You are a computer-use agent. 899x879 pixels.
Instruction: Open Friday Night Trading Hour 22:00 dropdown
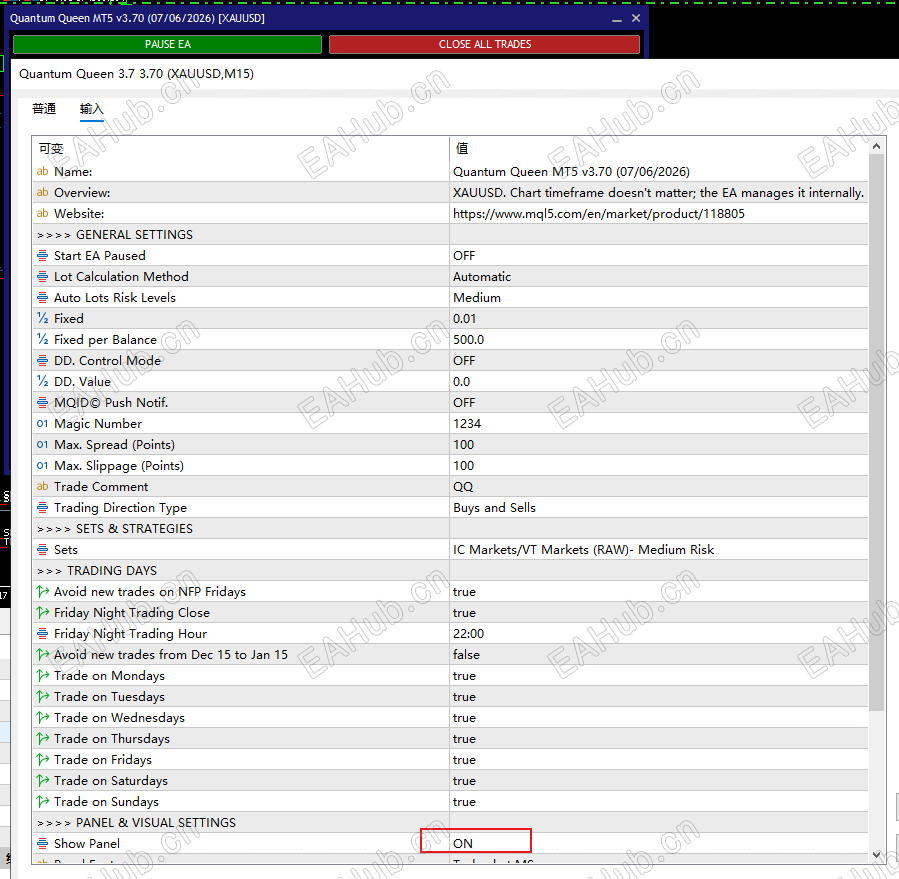pyautogui.click(x=659, y=634)
